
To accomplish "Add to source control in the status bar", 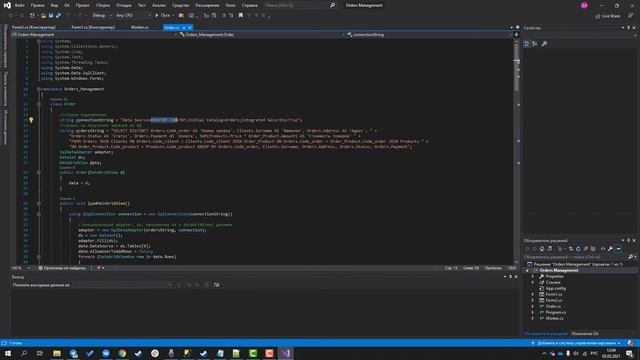I will tap(576, 343).
